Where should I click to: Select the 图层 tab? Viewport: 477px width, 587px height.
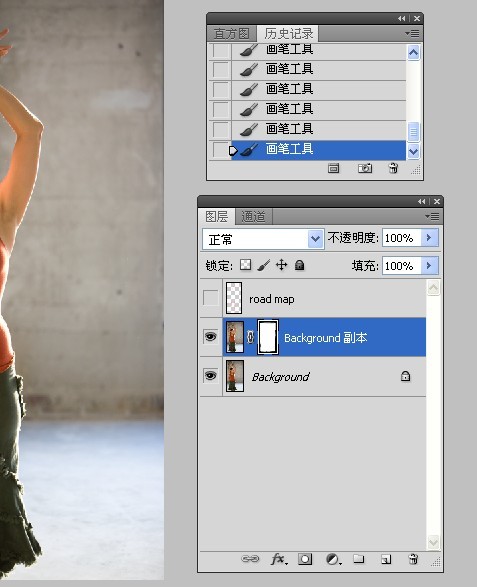tap(217, 216)
